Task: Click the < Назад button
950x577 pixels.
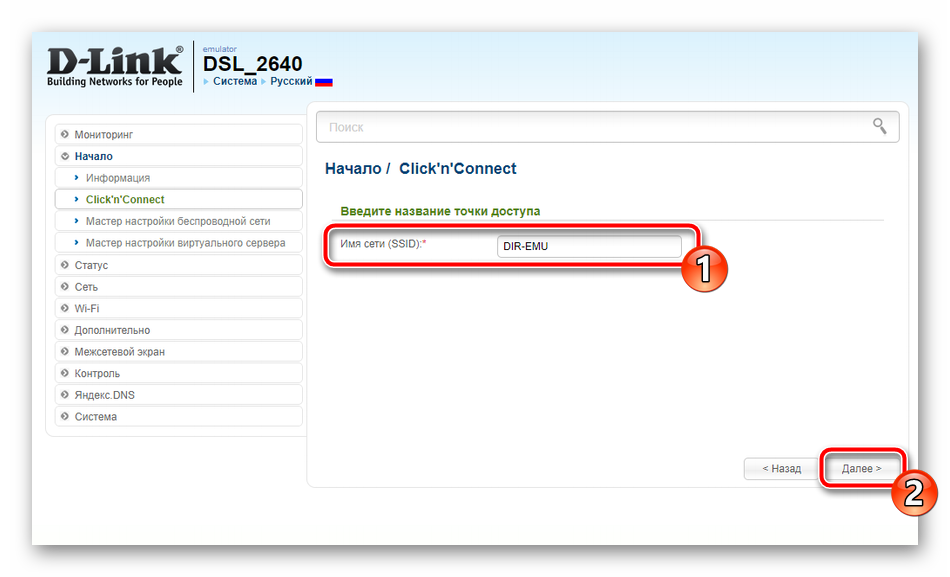Action: point(781,469)
